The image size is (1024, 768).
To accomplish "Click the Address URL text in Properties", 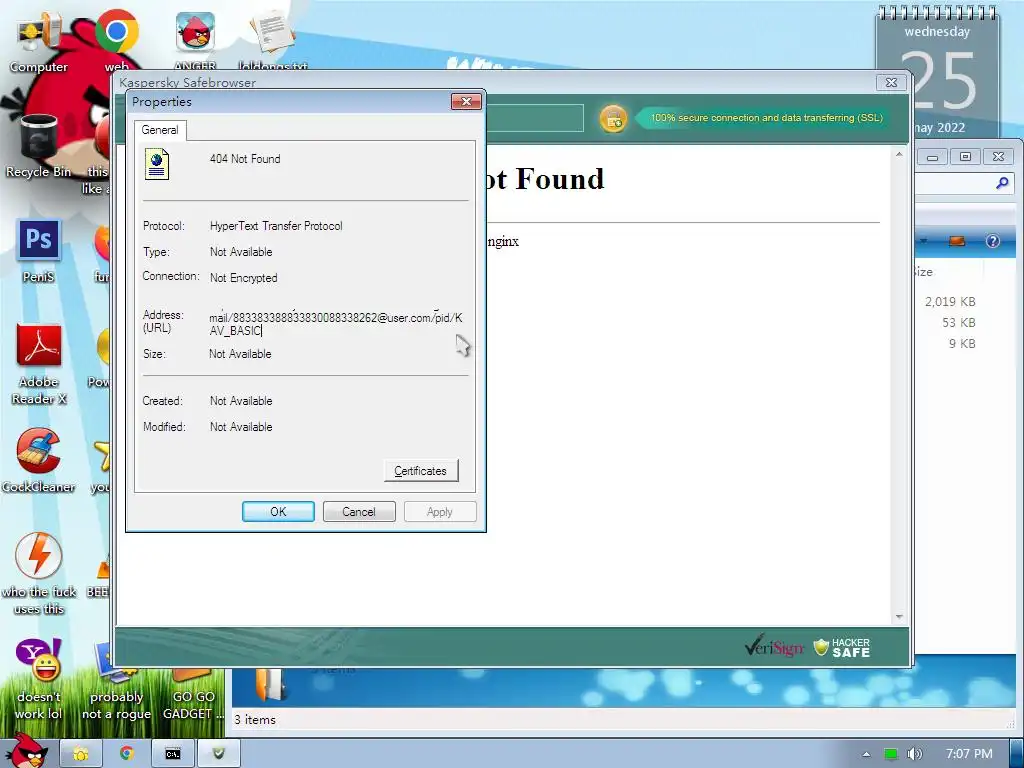I will tap(336, 324).
